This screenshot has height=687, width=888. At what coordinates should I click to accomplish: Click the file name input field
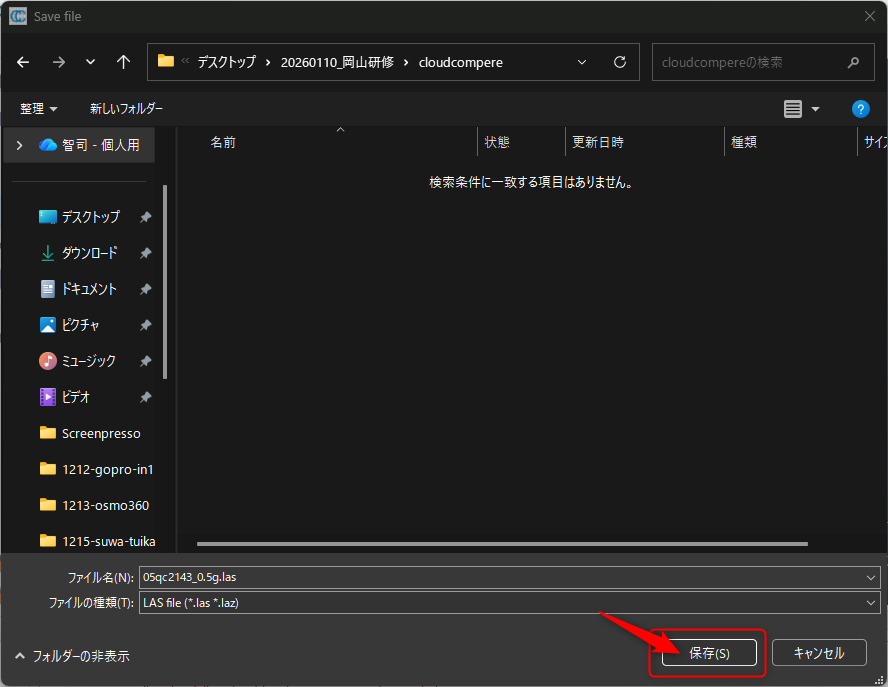coord(500,577)
